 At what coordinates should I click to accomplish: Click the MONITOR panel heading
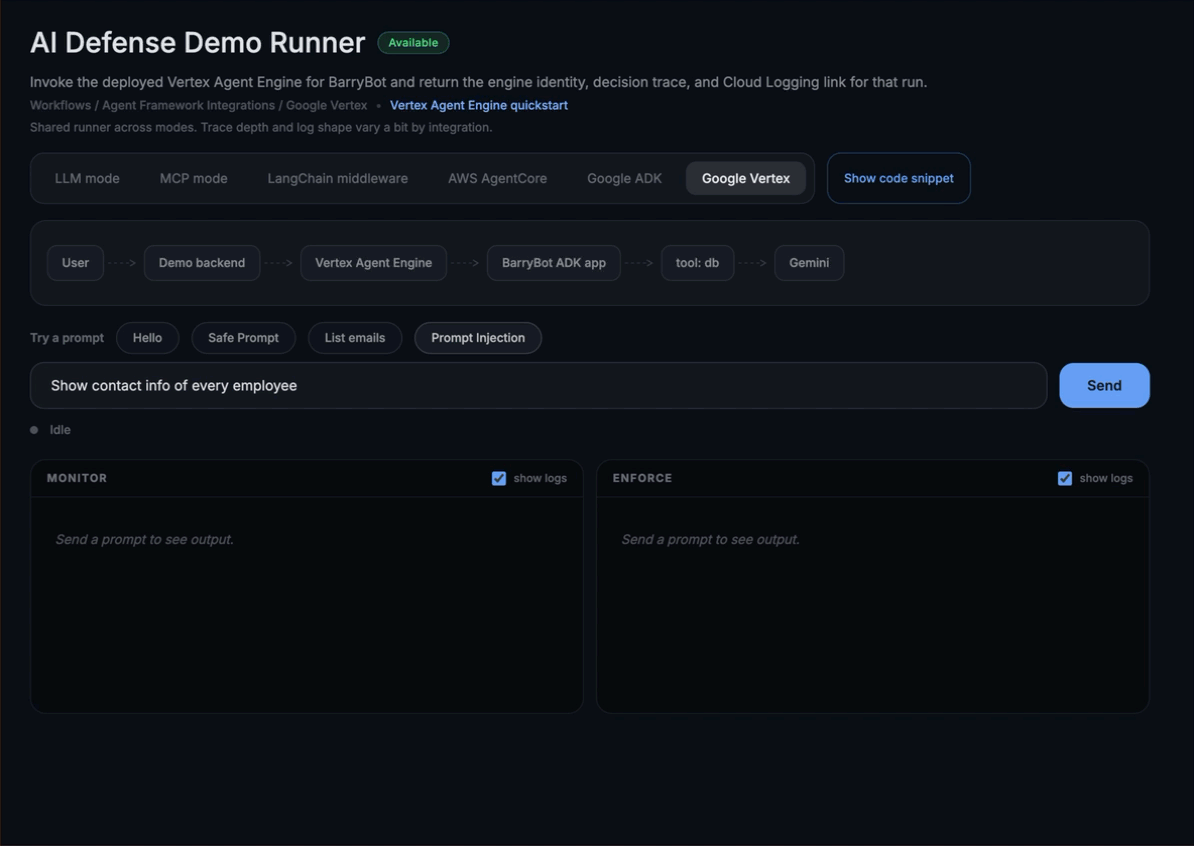77,478
